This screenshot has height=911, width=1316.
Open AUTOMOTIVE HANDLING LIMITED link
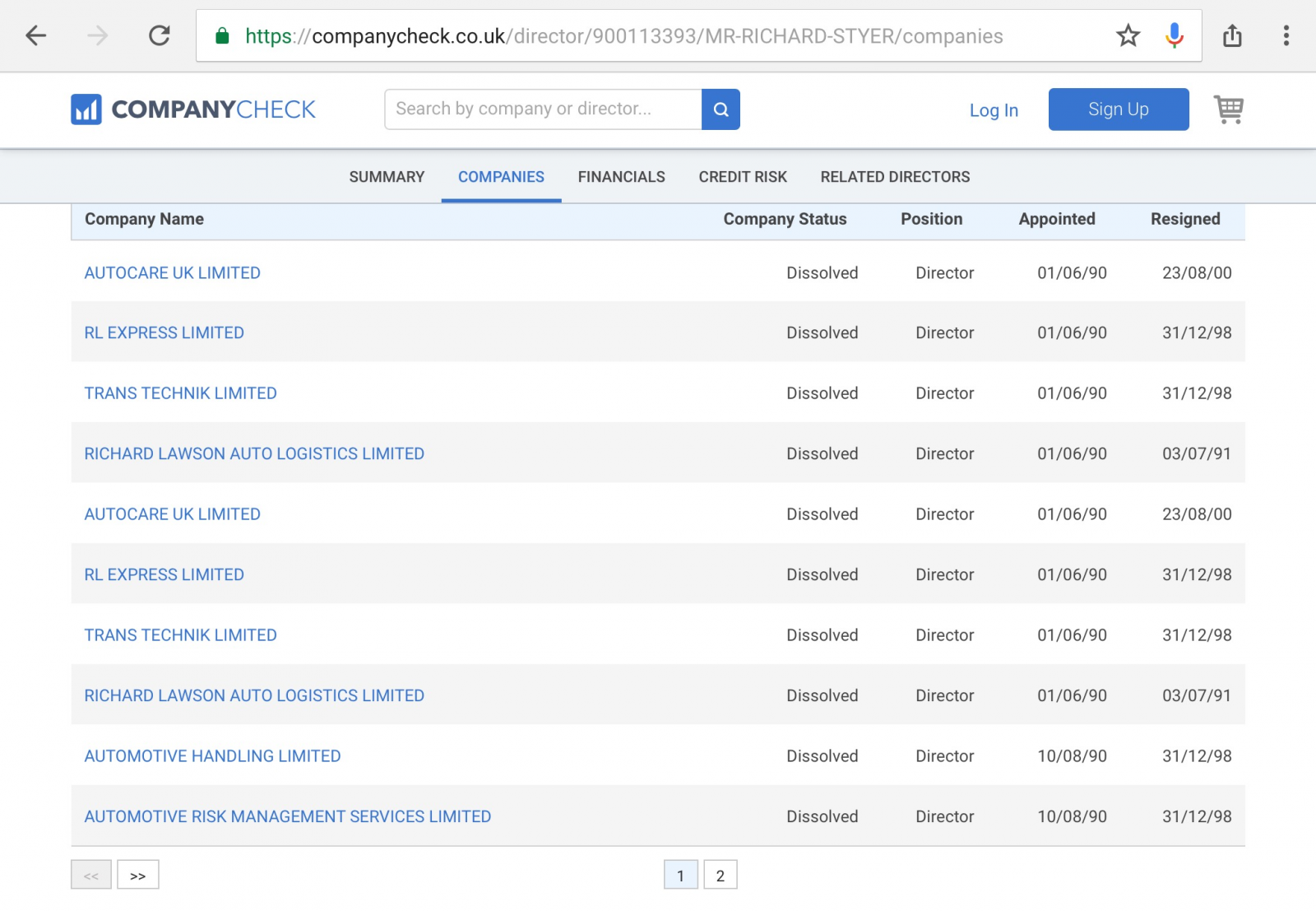point(212,756)
